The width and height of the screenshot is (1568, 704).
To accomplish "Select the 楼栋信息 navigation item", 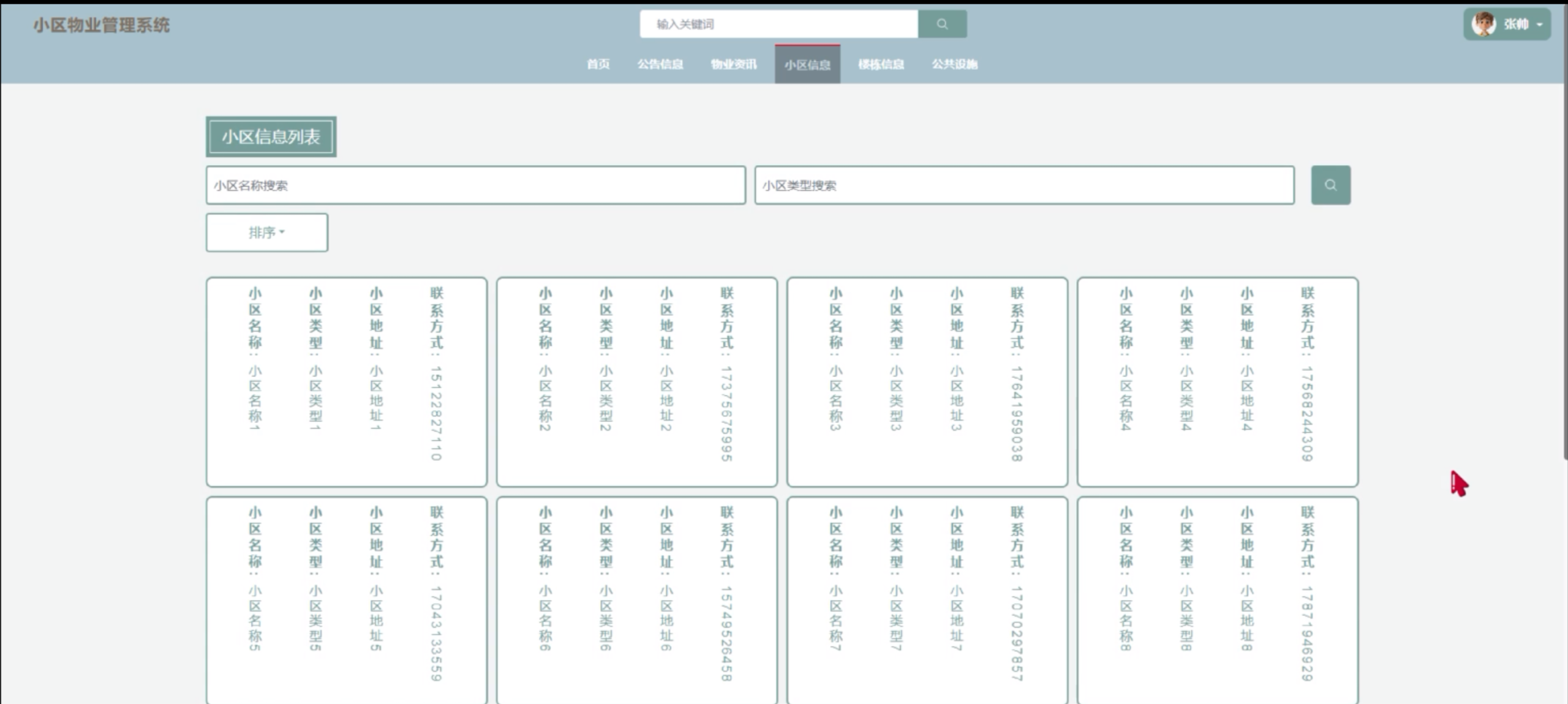I will [881, 64].
